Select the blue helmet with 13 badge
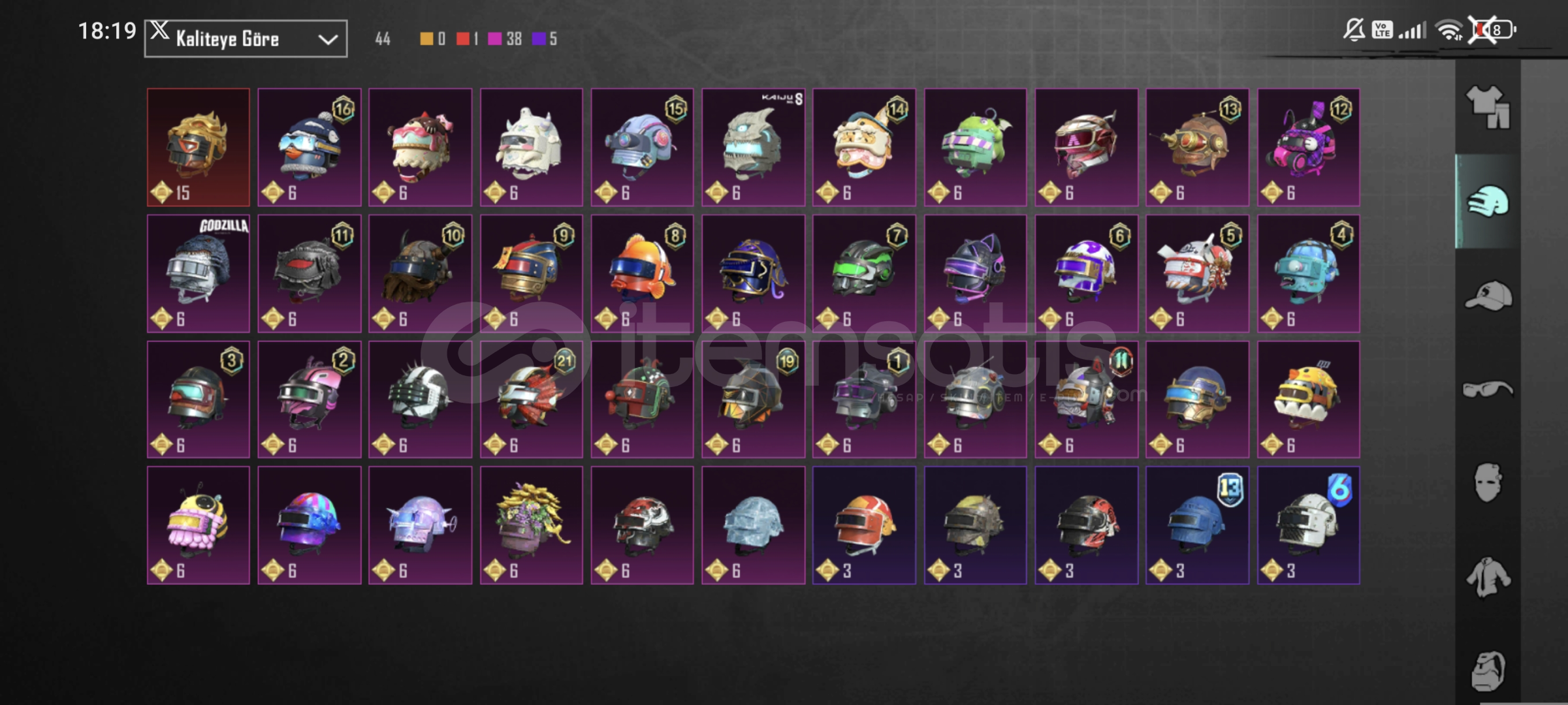The image size is (1568, 705). tap(1197, 525)
